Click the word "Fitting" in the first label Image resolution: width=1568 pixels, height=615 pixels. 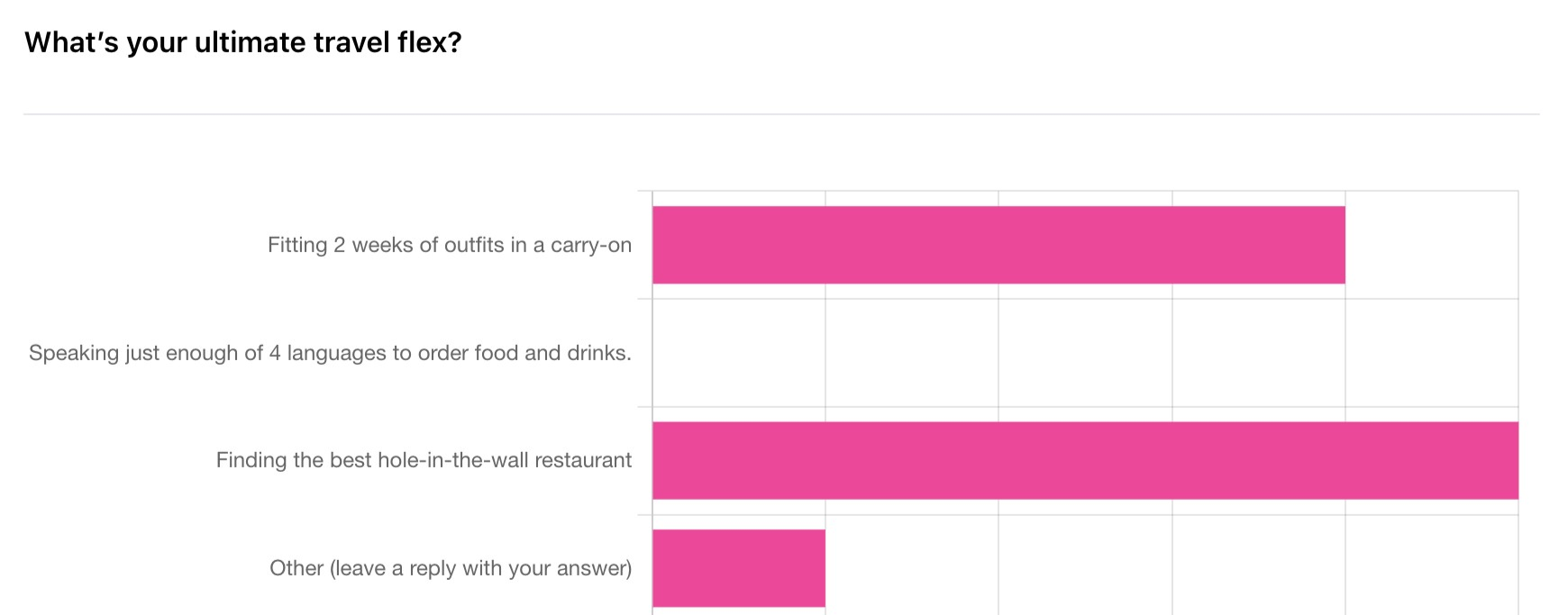[297, 245]
